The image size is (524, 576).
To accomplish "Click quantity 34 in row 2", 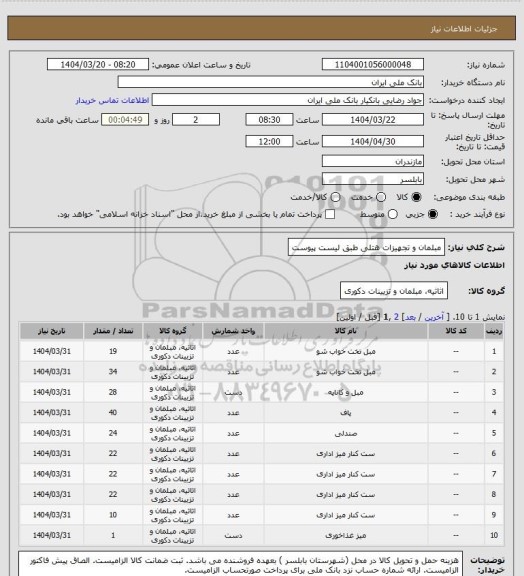I will 113,372.
